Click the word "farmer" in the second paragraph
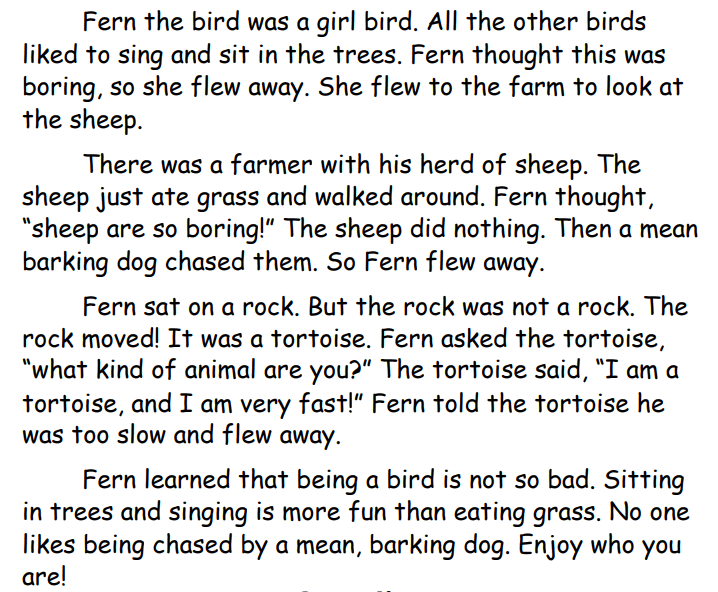718x592 pixels. [271, 164]
